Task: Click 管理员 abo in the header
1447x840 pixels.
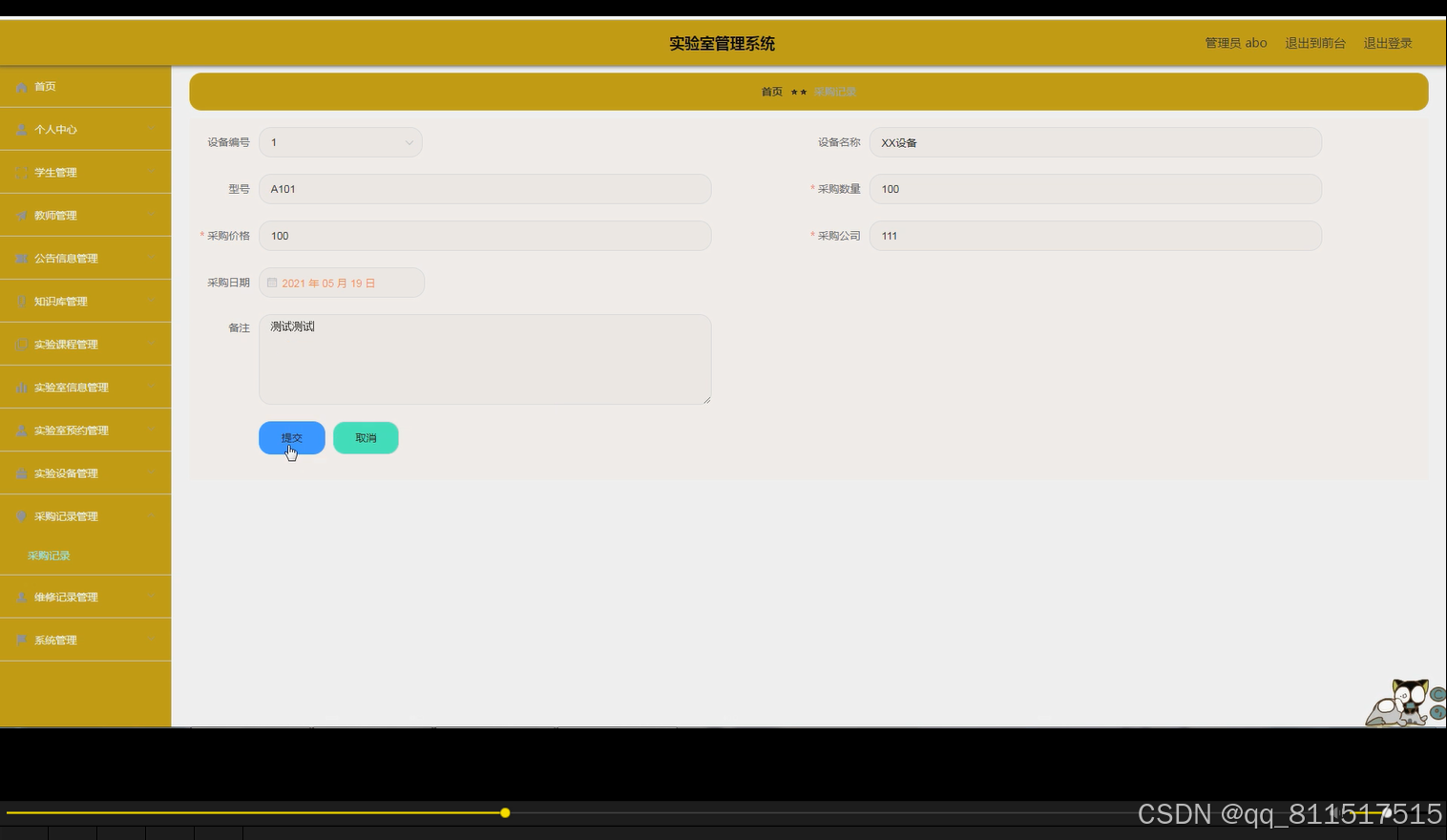Action: coord(1236,43)
